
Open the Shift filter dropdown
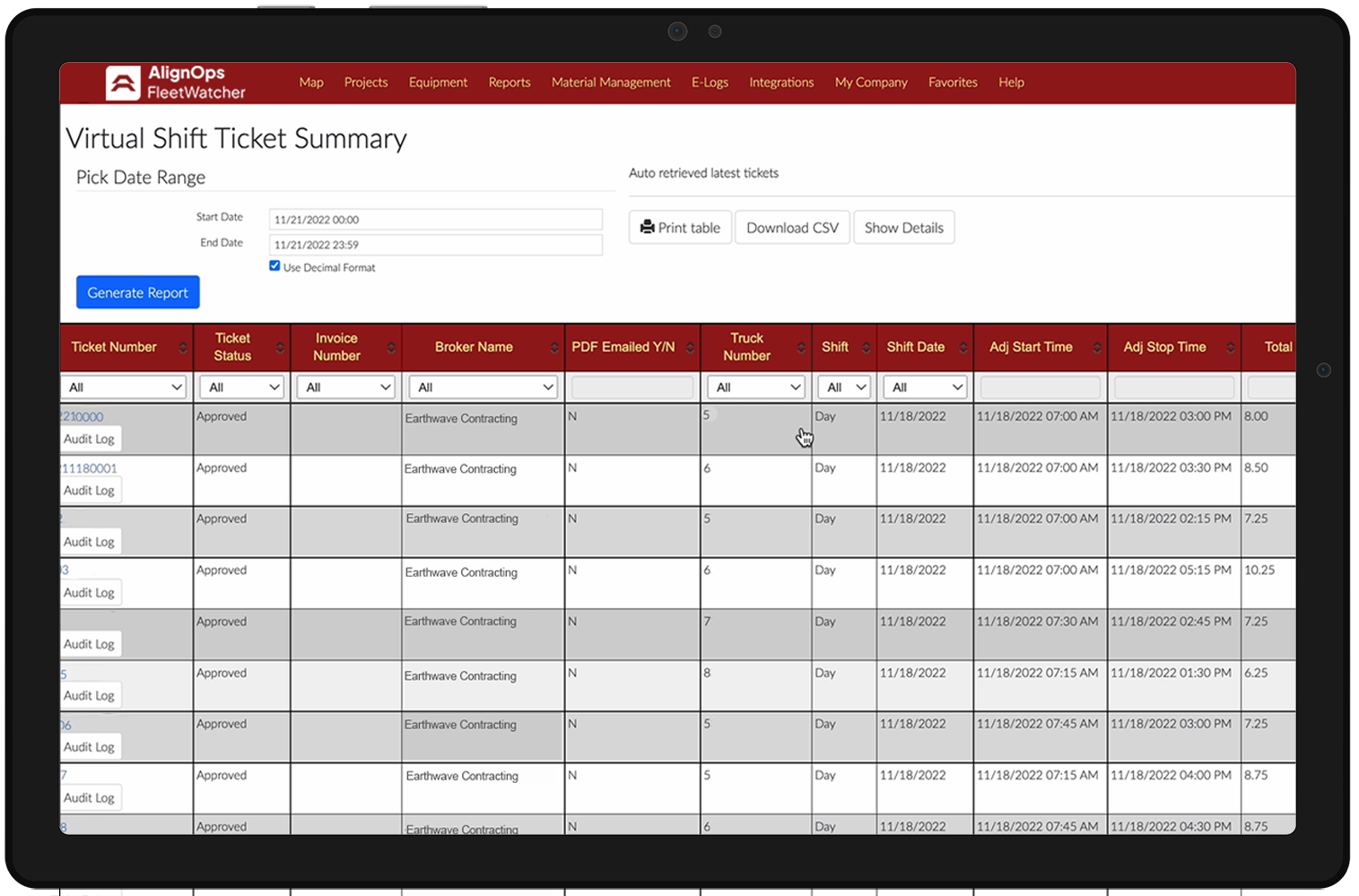tap(844, 387)
